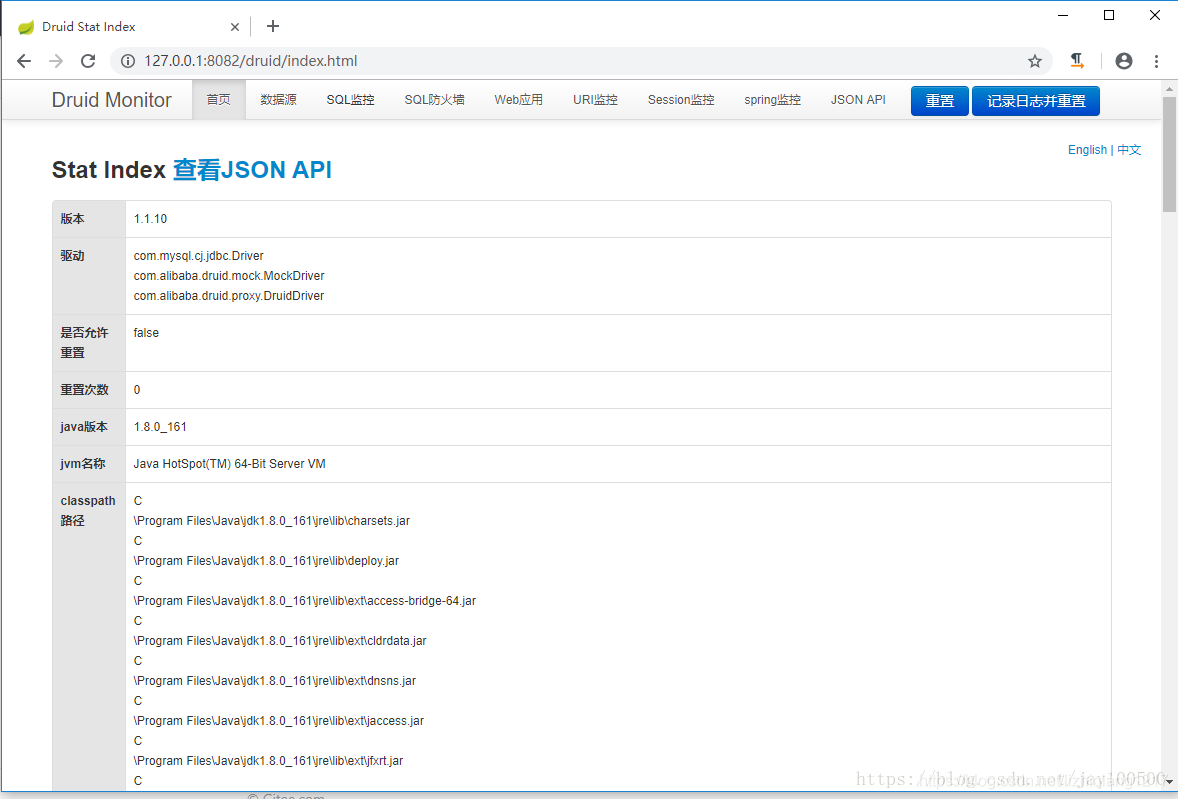Go to SQL防火墙 page
1178x799 pixels.
(434, 100)
